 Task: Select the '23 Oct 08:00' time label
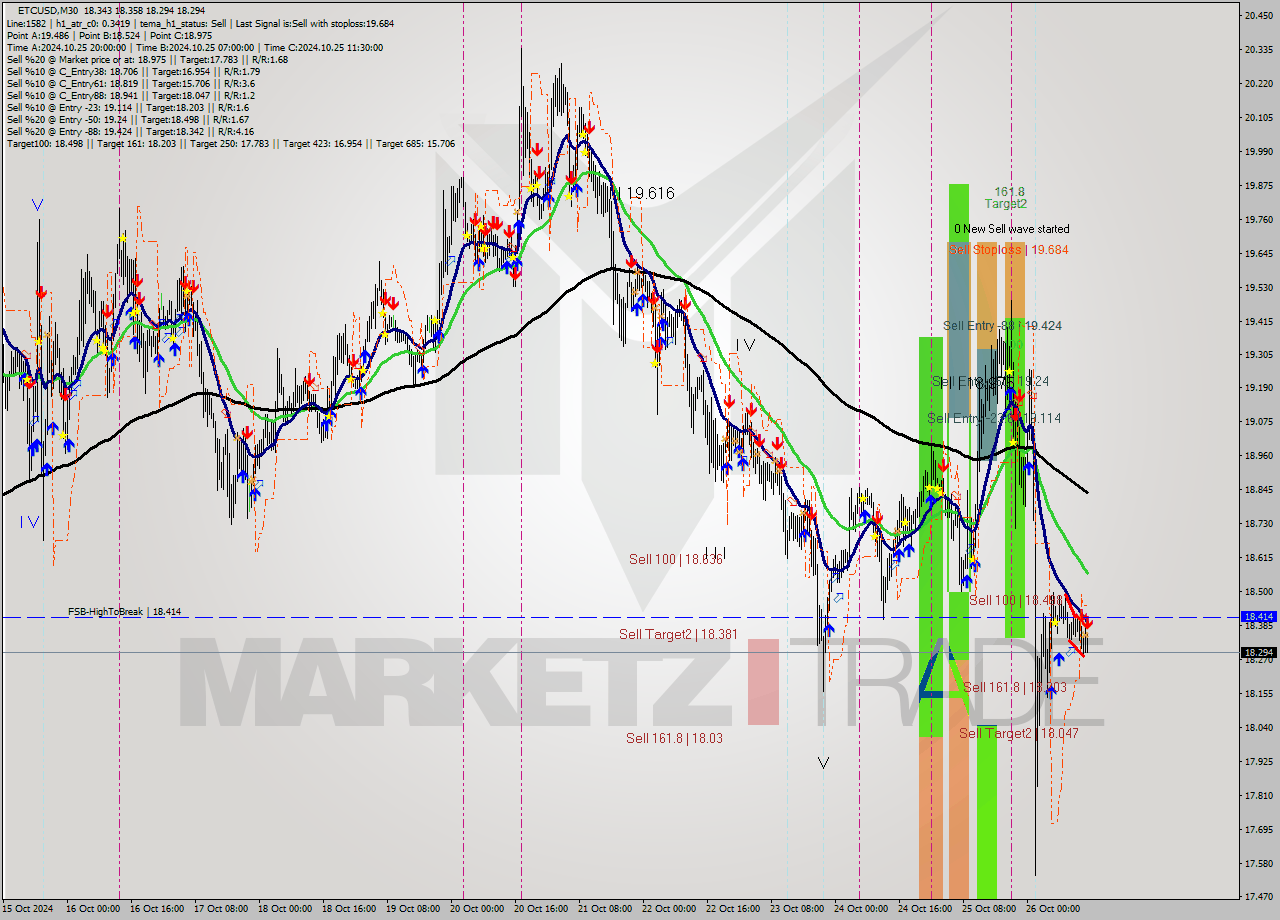796,909
